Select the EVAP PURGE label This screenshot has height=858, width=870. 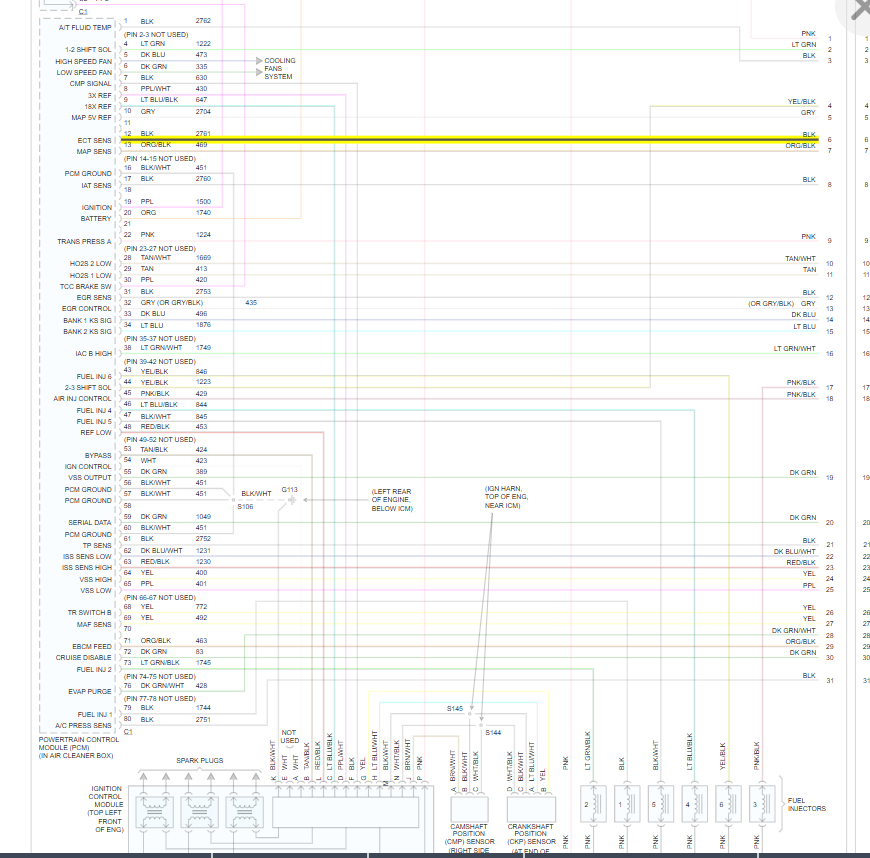click(x=89, y=692)
